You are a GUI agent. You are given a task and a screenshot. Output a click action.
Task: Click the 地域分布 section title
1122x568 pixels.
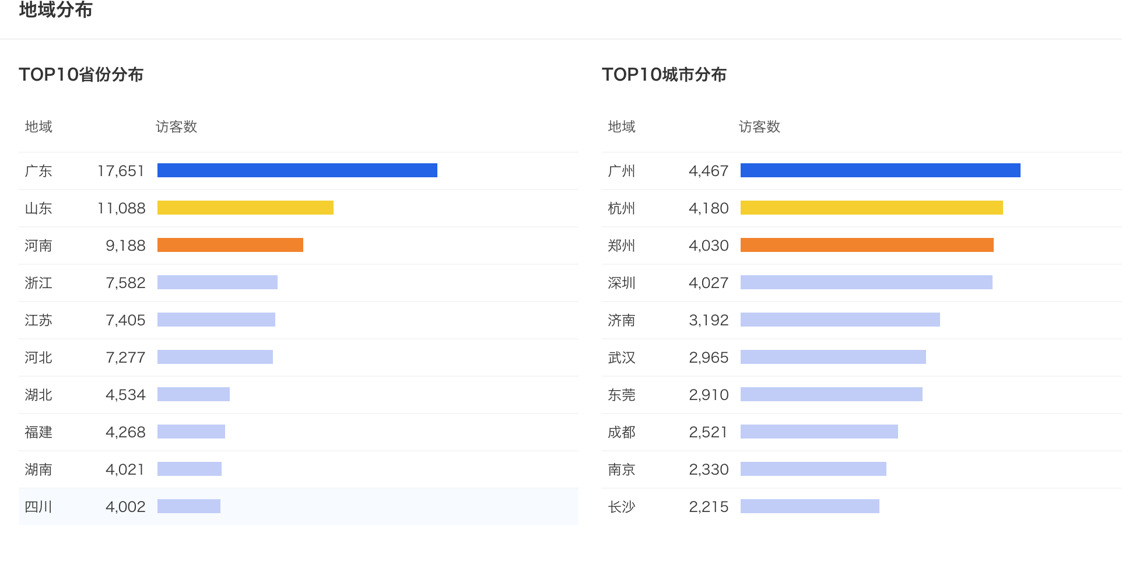[55, 11]
